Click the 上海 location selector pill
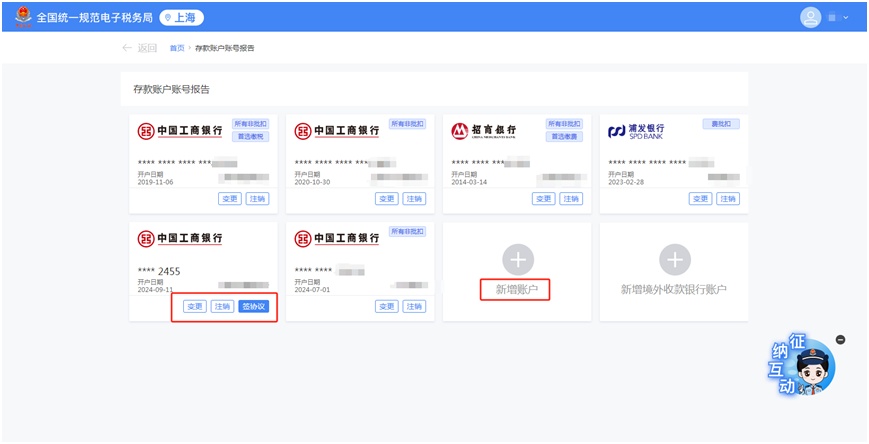 (x=181, y=17)
